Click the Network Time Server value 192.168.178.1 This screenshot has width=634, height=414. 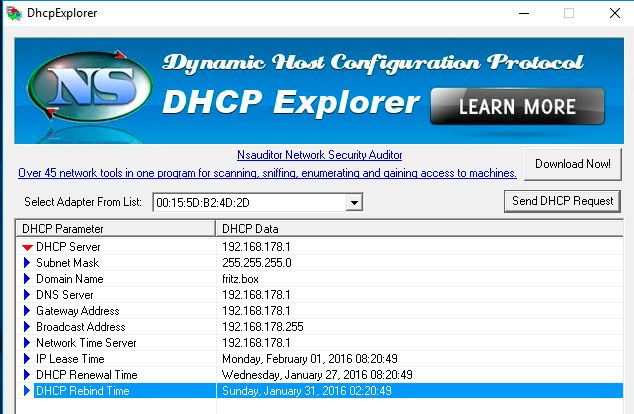[256, 343]
